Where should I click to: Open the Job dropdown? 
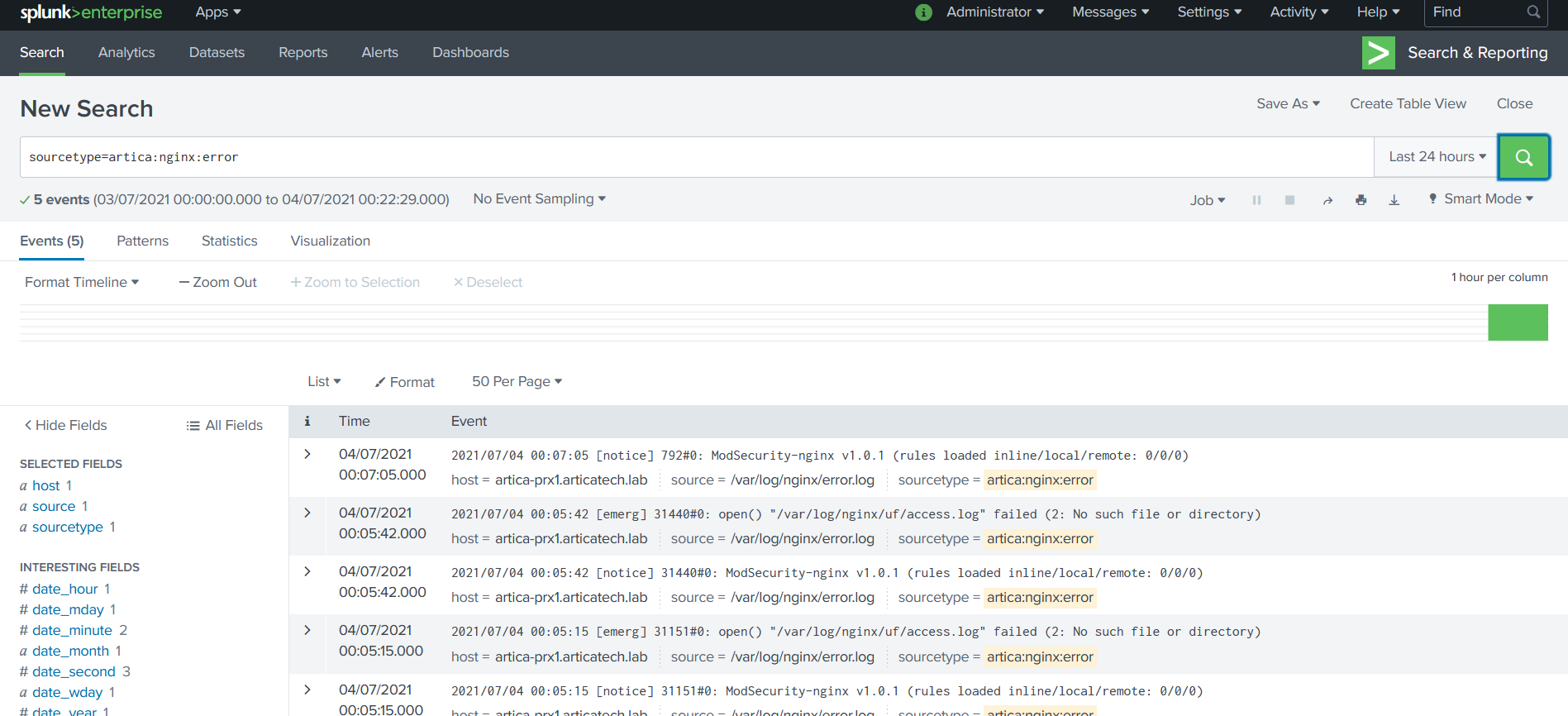(x=1207, y=200)
